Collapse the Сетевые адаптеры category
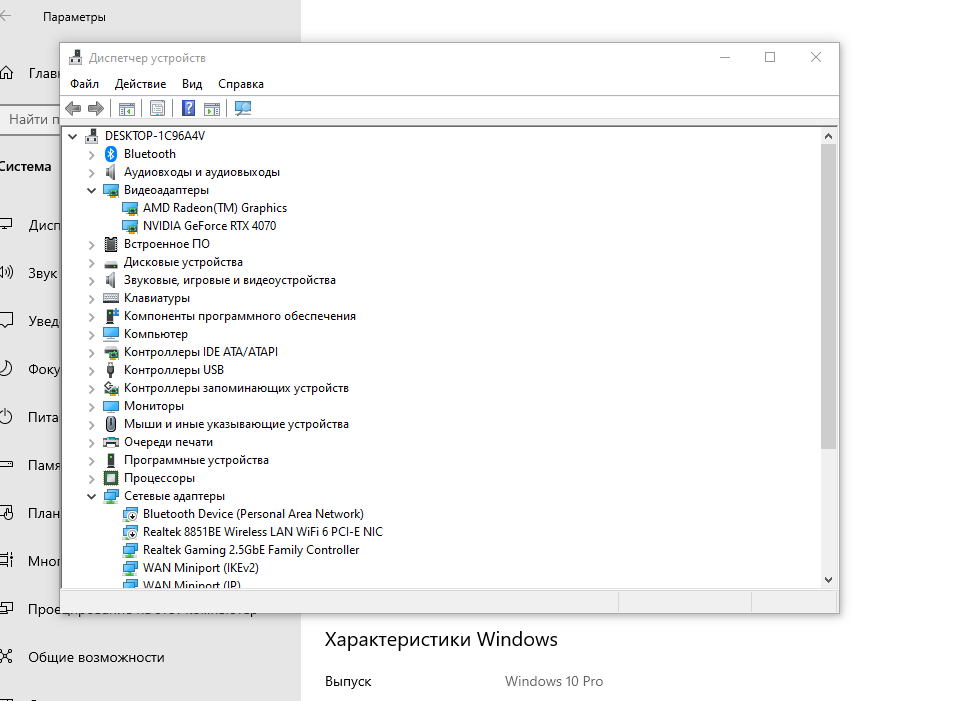This screenshot has width=971, height=701. [x=92, y=496]
